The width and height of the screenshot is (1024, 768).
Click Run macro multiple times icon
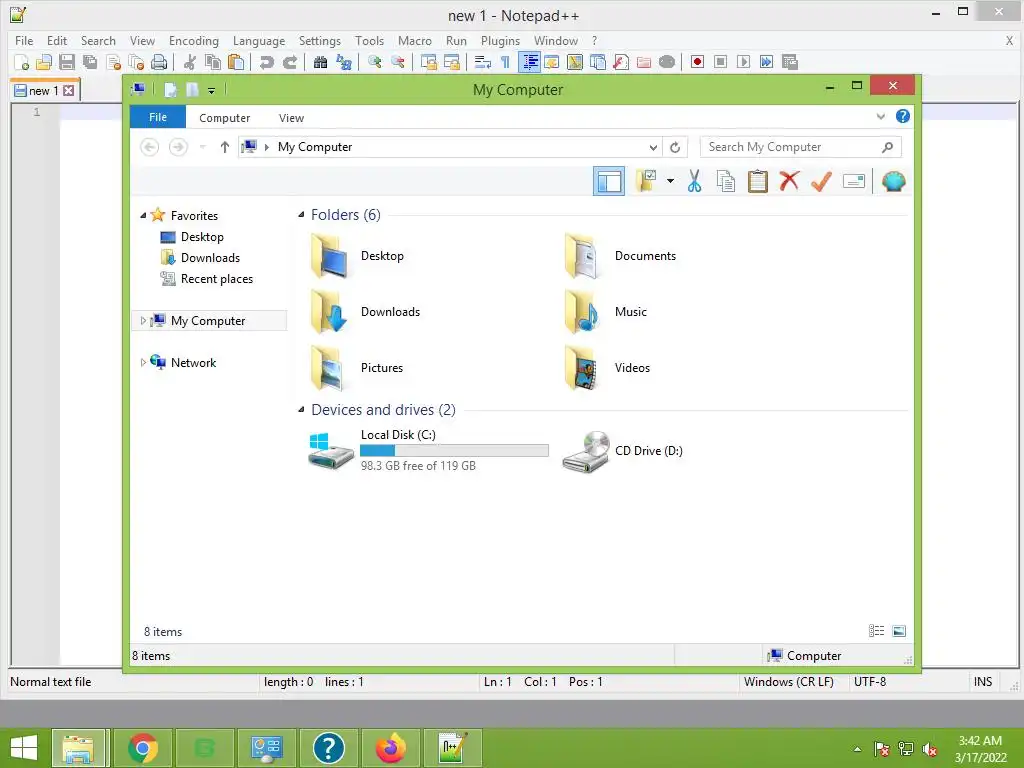(767, 62)
